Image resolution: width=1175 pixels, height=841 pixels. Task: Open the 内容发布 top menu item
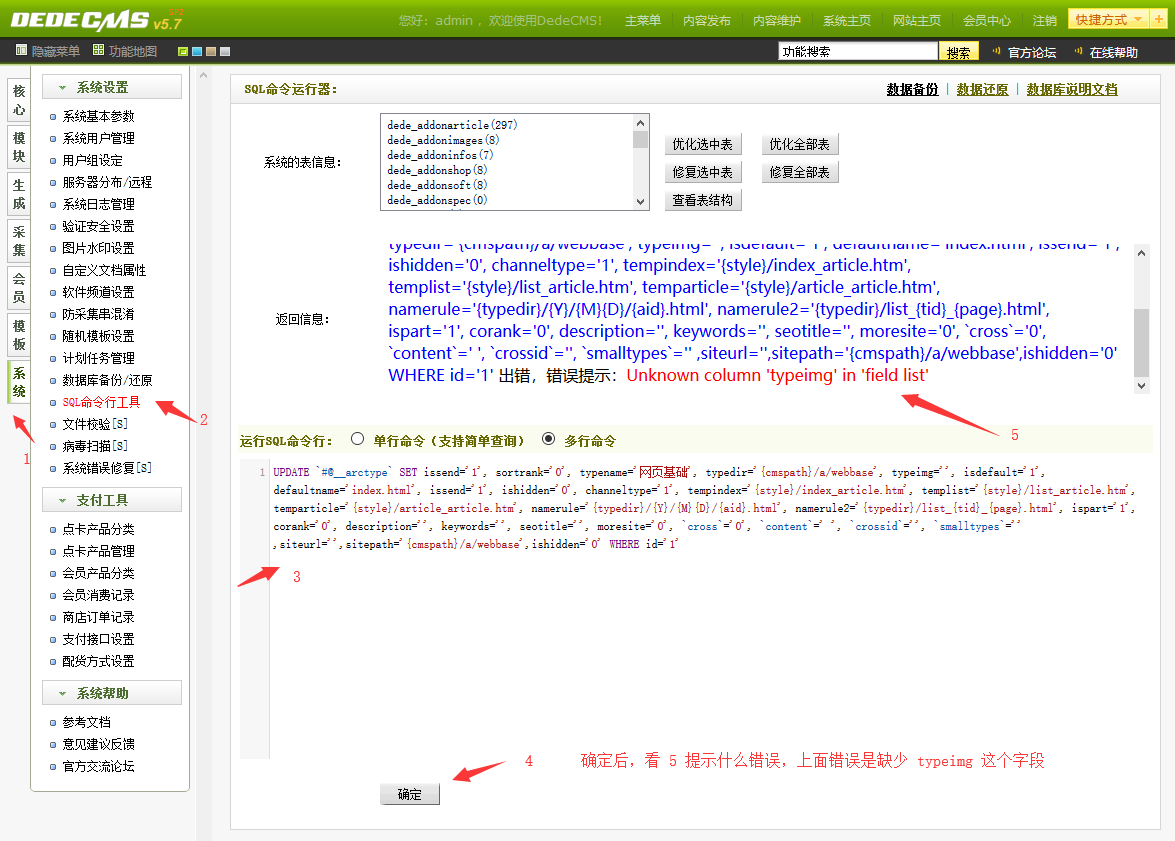(706, 21)
